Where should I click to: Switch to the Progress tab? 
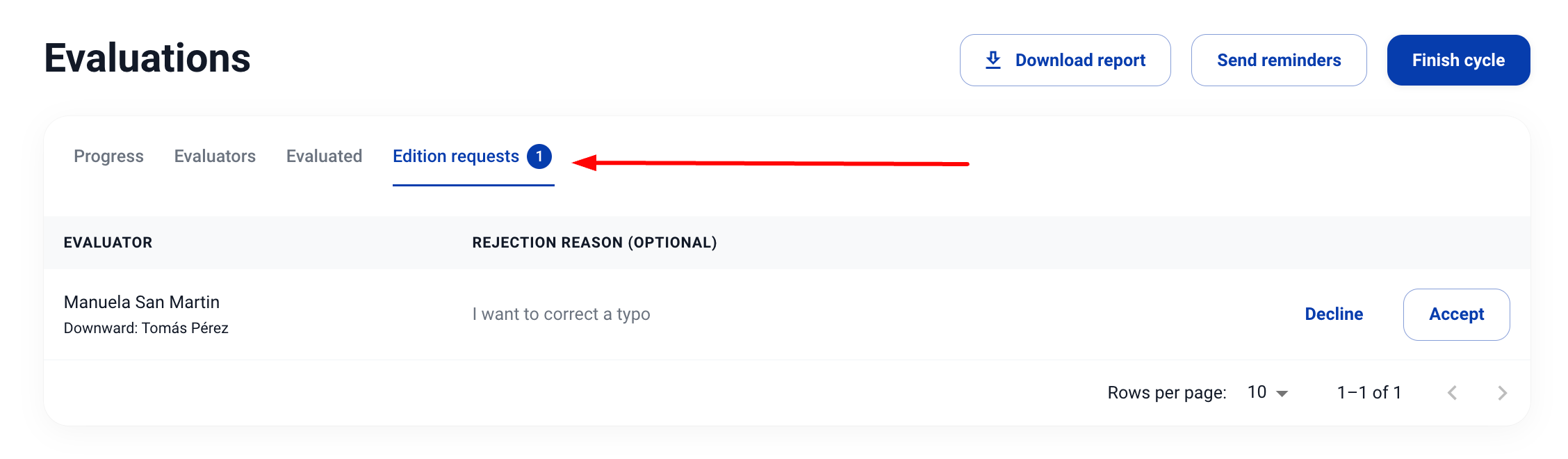point(108,156)
